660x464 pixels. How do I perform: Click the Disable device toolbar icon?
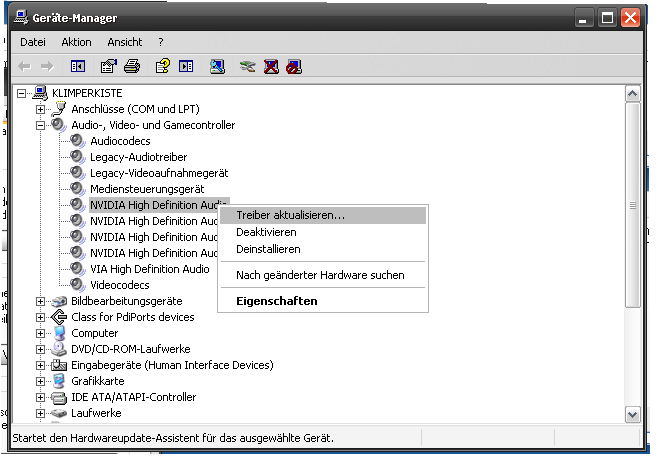point(294,67)
